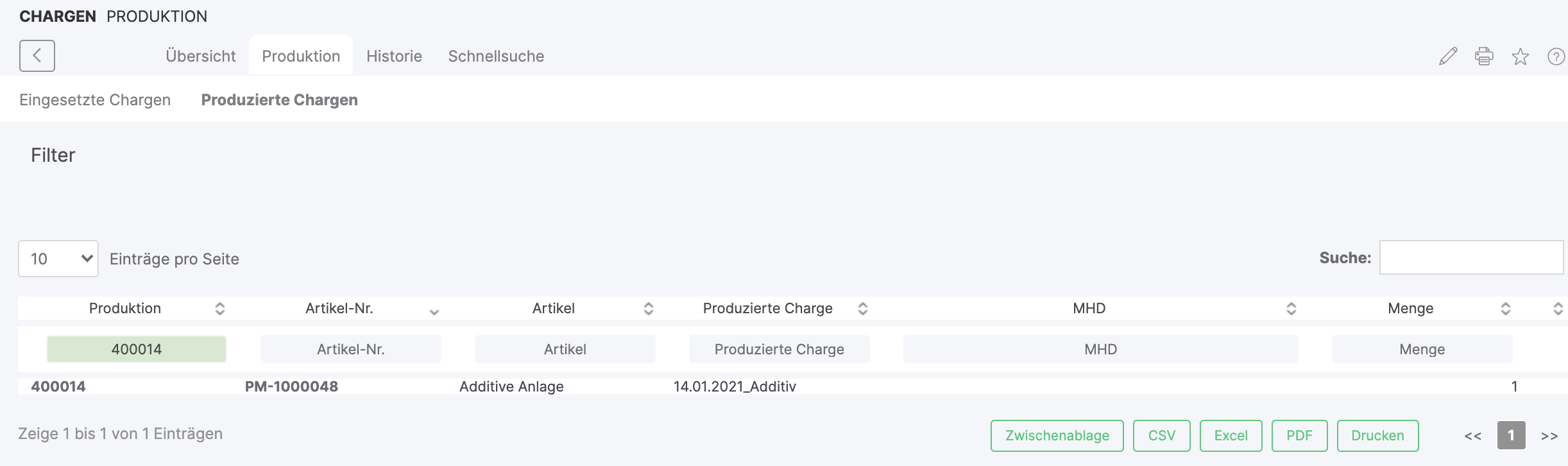This screenshot has height=466, width=1568.
Task: Click the Suche search field
Action: [x=1471, y=257]
